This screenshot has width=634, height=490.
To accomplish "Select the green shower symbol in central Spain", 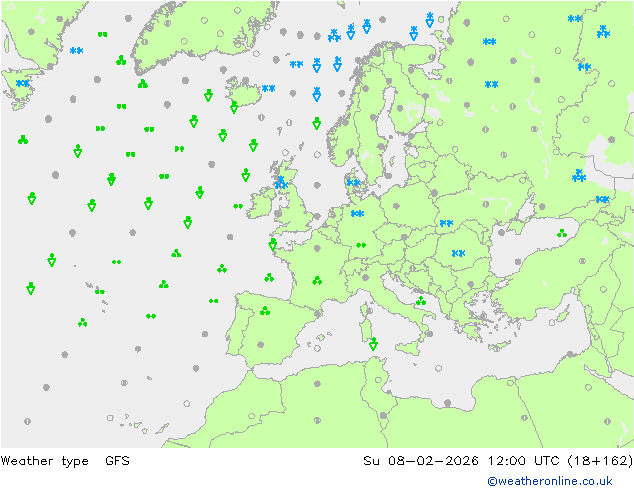I will click(x=265, y=310).
